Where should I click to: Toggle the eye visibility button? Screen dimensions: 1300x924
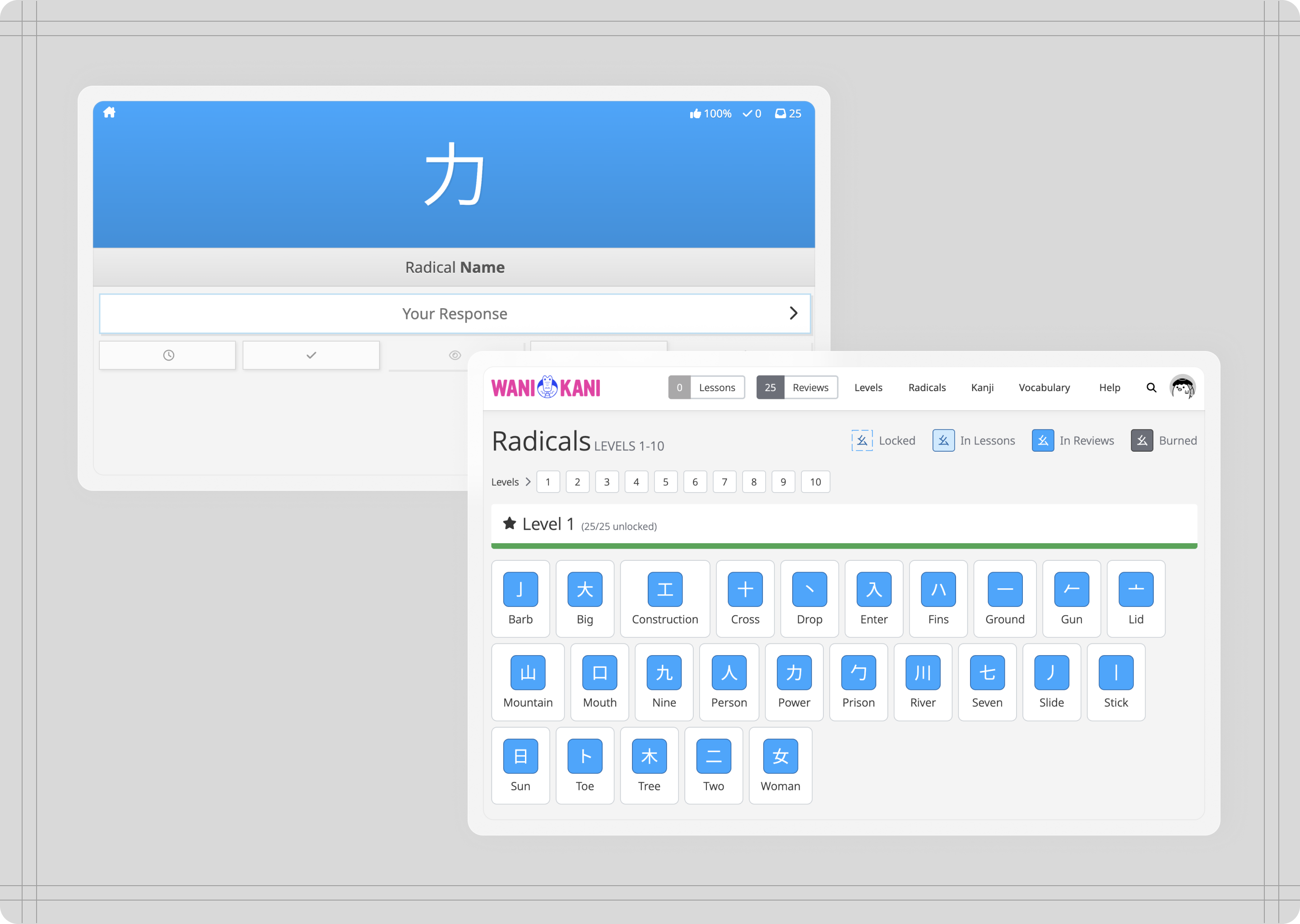(x=454, y=355)
